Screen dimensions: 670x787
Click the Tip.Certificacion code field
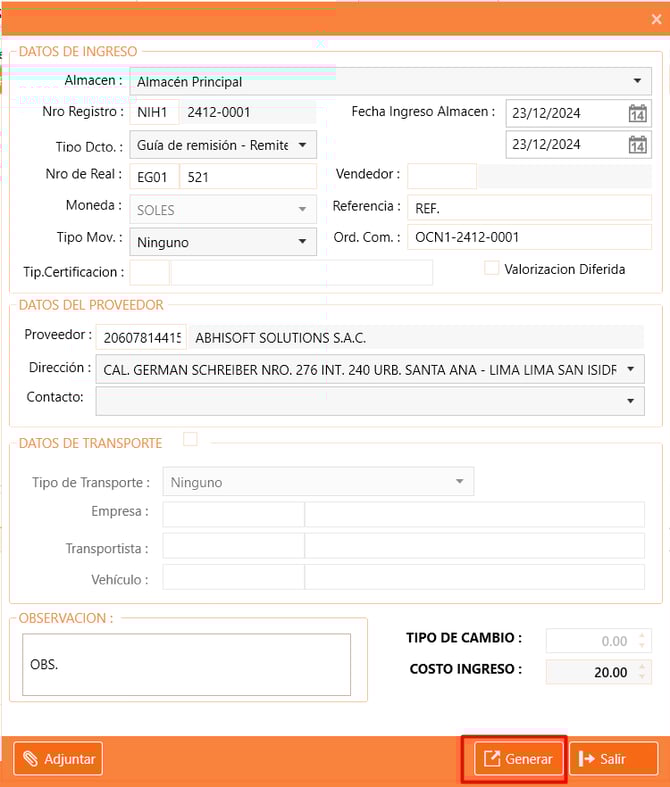[150, 273]
